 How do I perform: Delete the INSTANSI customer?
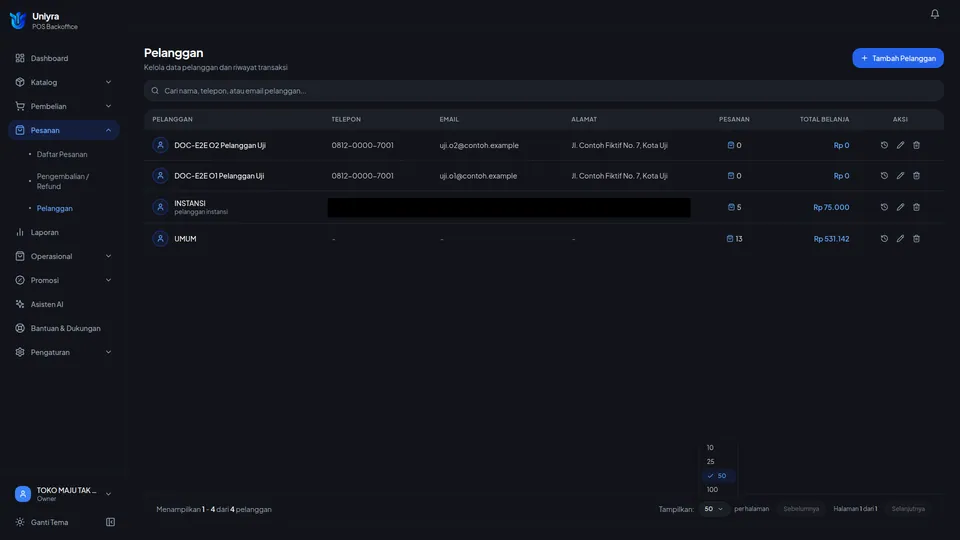pos(916,207)
